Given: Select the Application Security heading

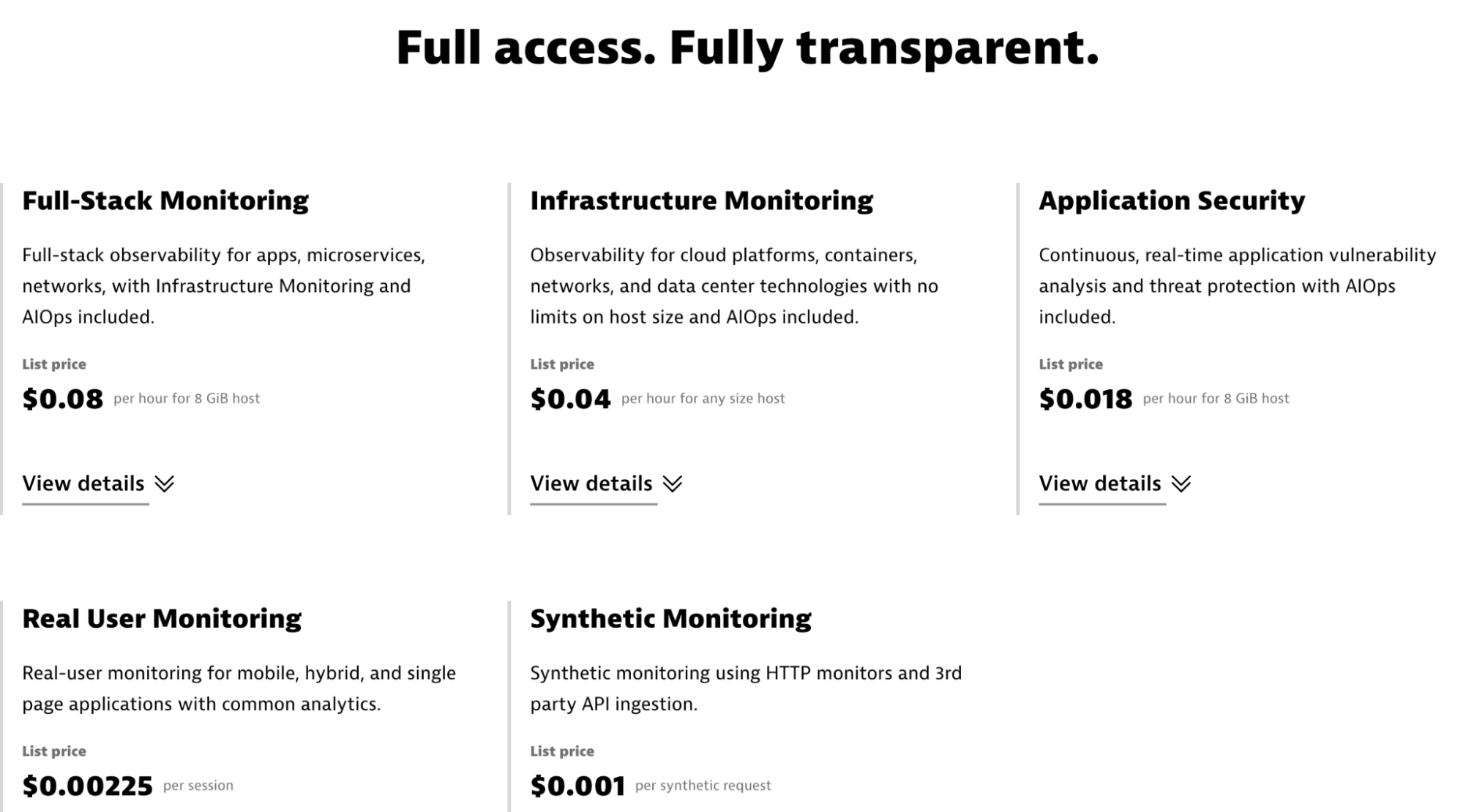Looking at the screenshot, I should [x=1171, y=200].
